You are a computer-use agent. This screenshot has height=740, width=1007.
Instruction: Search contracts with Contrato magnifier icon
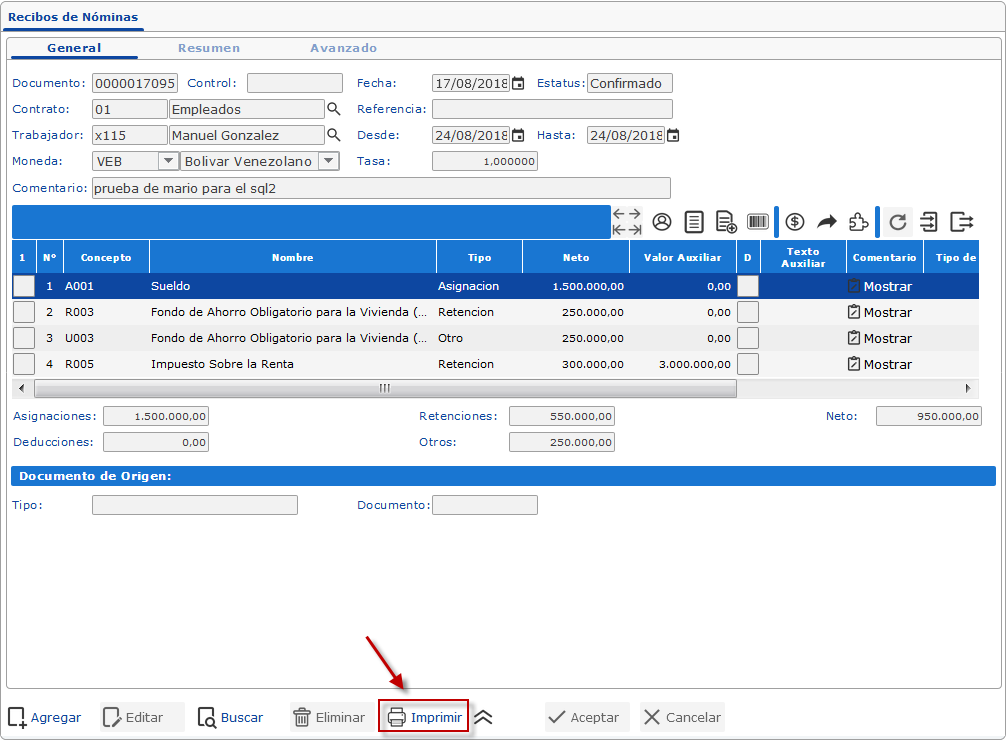pyautogui.click(x=334, y=109)
